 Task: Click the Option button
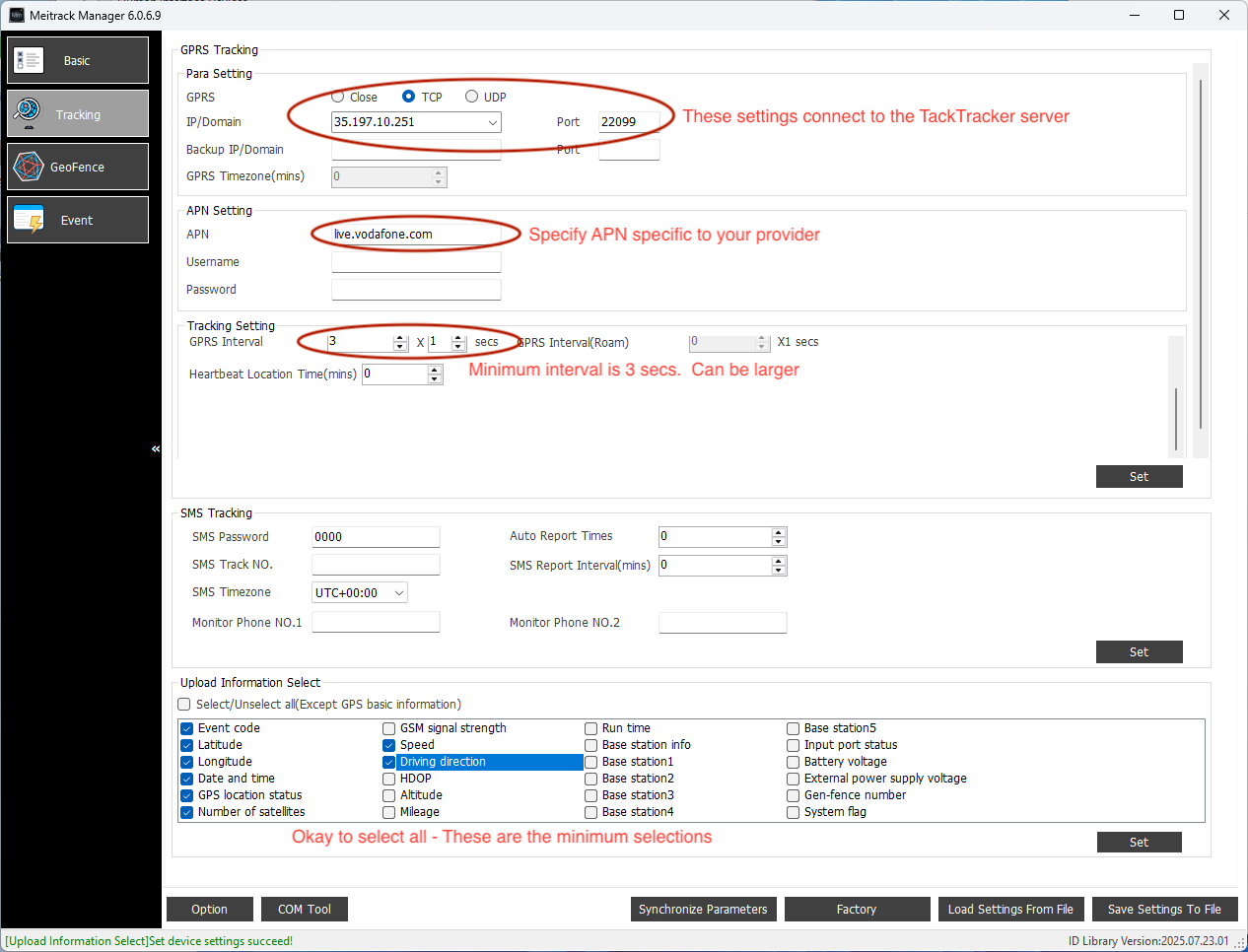click(209, 910)
